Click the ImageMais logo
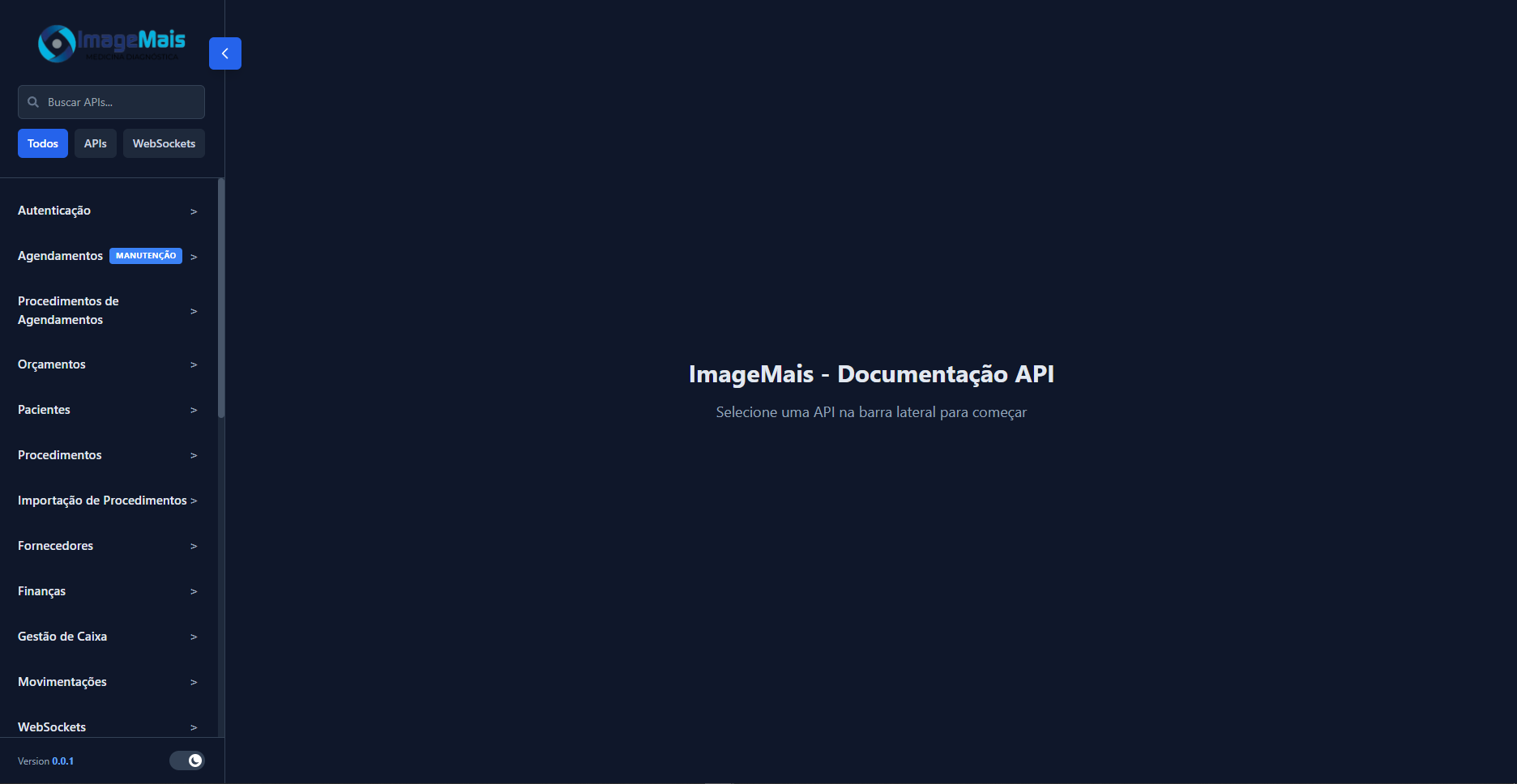The height and width of the screenshot is (784, 1517). [x=110, y=43]
